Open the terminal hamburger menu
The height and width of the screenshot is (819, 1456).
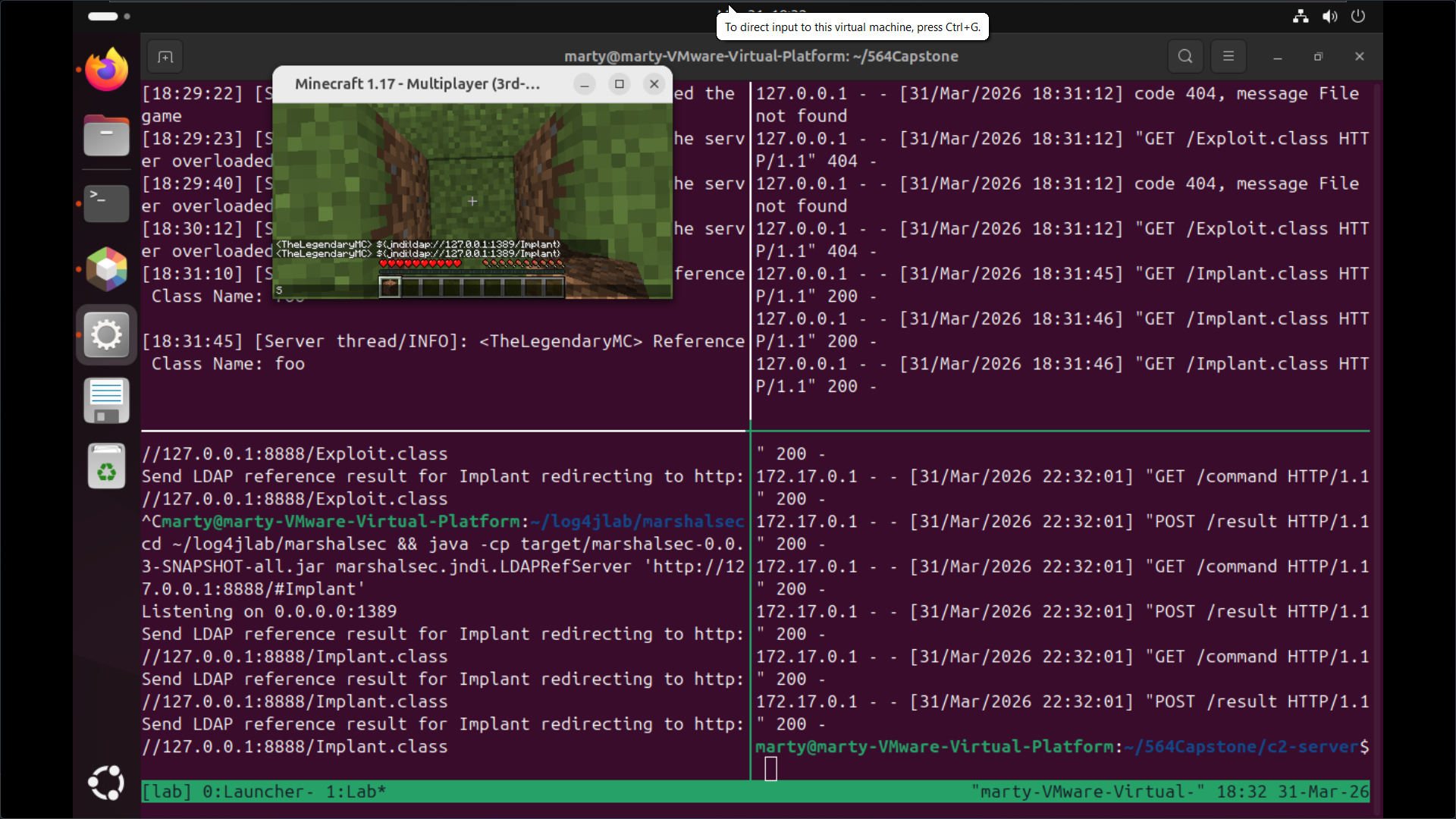(x=1228, y=56)
